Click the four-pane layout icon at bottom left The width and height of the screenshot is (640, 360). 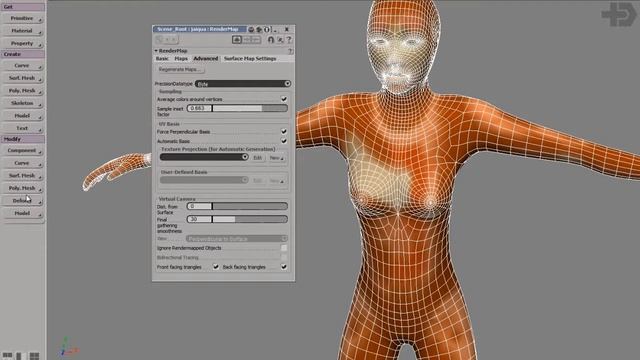coord(35,356)
